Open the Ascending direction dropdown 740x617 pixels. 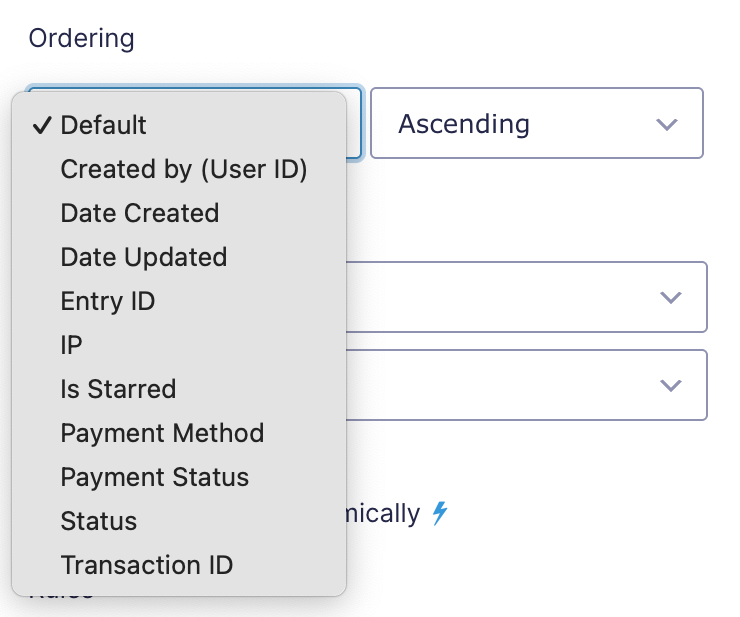point(537,123)
